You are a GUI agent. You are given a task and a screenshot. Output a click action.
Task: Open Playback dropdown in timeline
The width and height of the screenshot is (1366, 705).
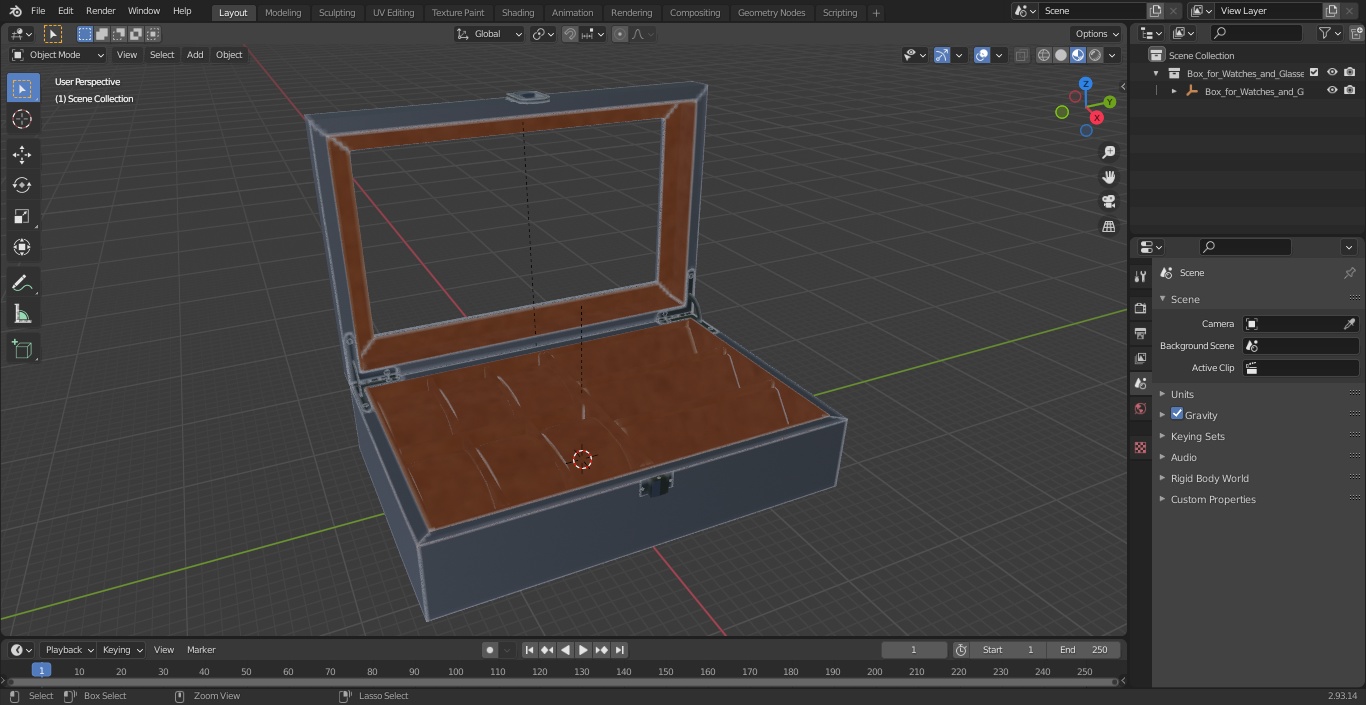(69, 650)
